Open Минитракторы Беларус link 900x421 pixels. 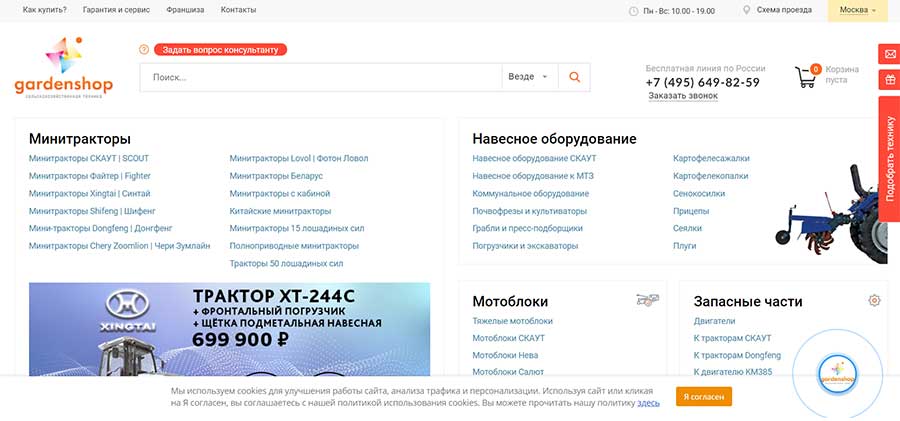pos(276,176)
